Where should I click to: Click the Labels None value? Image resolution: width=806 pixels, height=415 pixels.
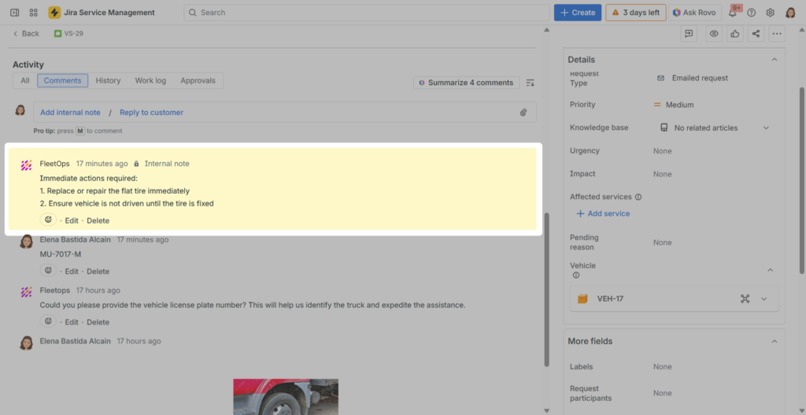tap(663, 367)
